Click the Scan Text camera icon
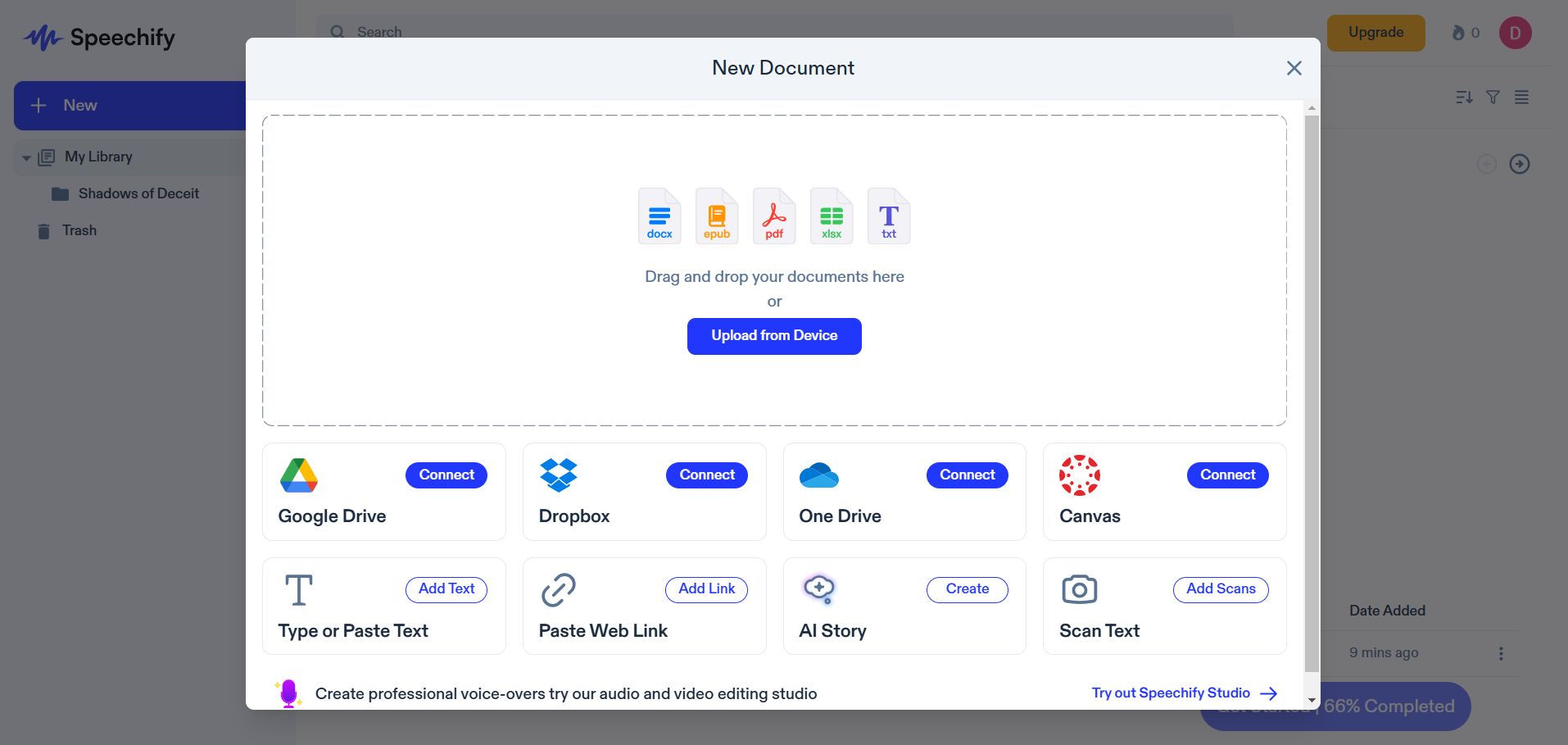Screen dimensions: 1568x745 pos(1079,589)
